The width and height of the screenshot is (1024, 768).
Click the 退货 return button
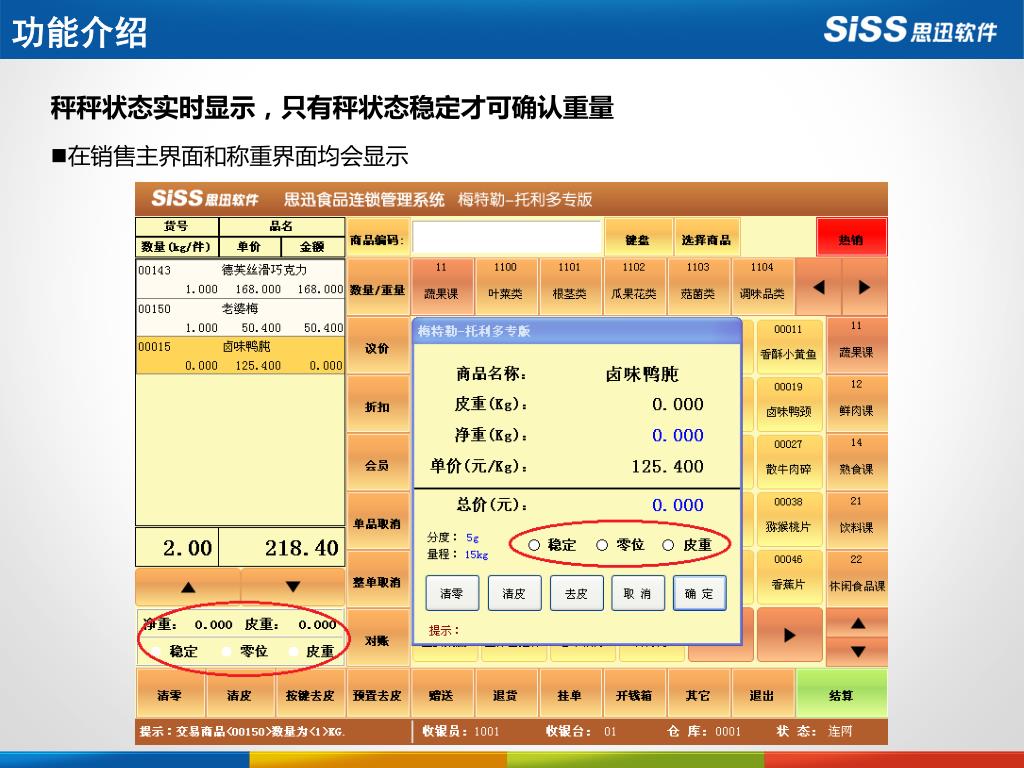coord(505,695)
